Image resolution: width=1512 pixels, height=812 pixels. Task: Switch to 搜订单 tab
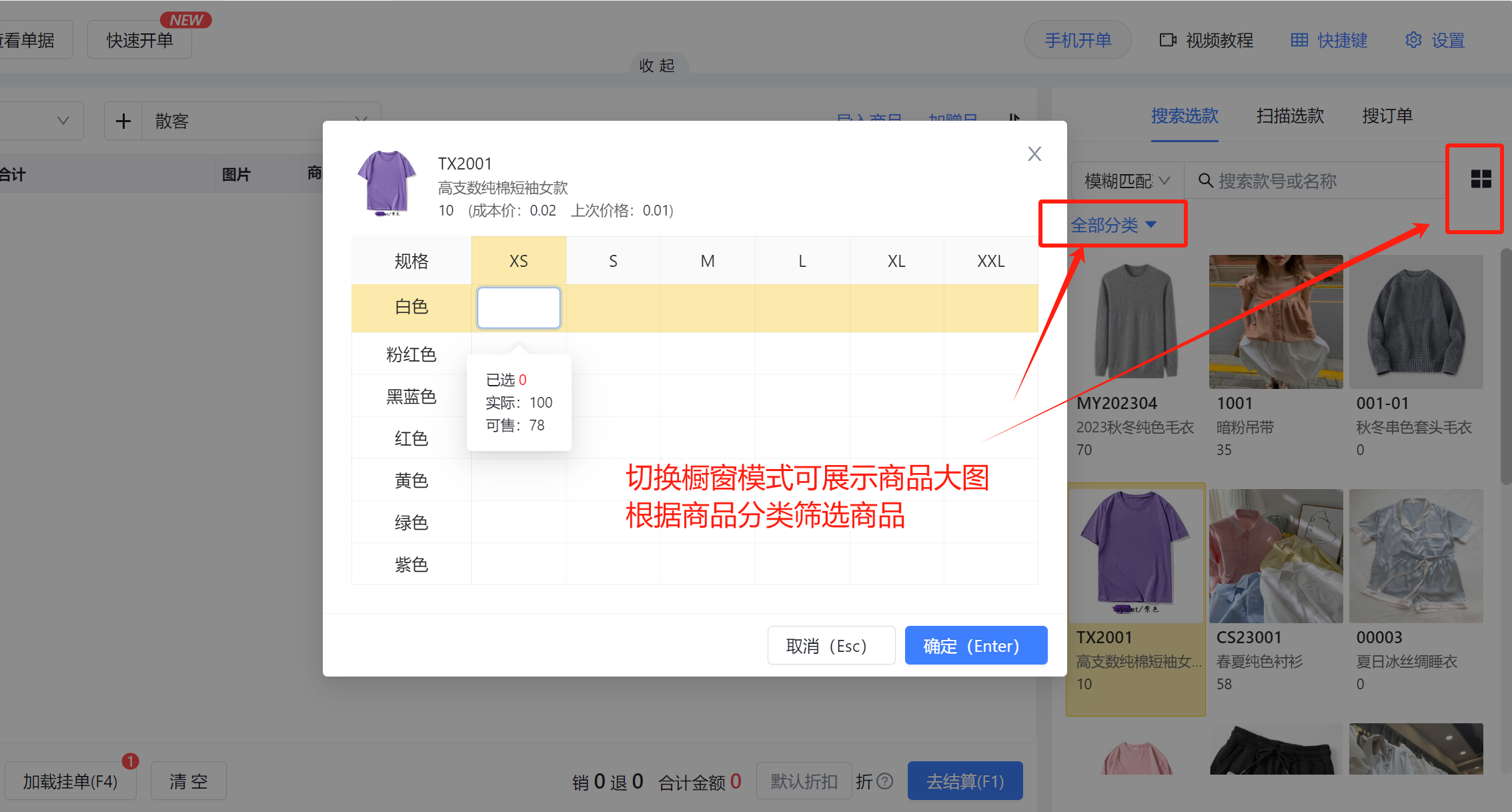(x=1387, y=115)
